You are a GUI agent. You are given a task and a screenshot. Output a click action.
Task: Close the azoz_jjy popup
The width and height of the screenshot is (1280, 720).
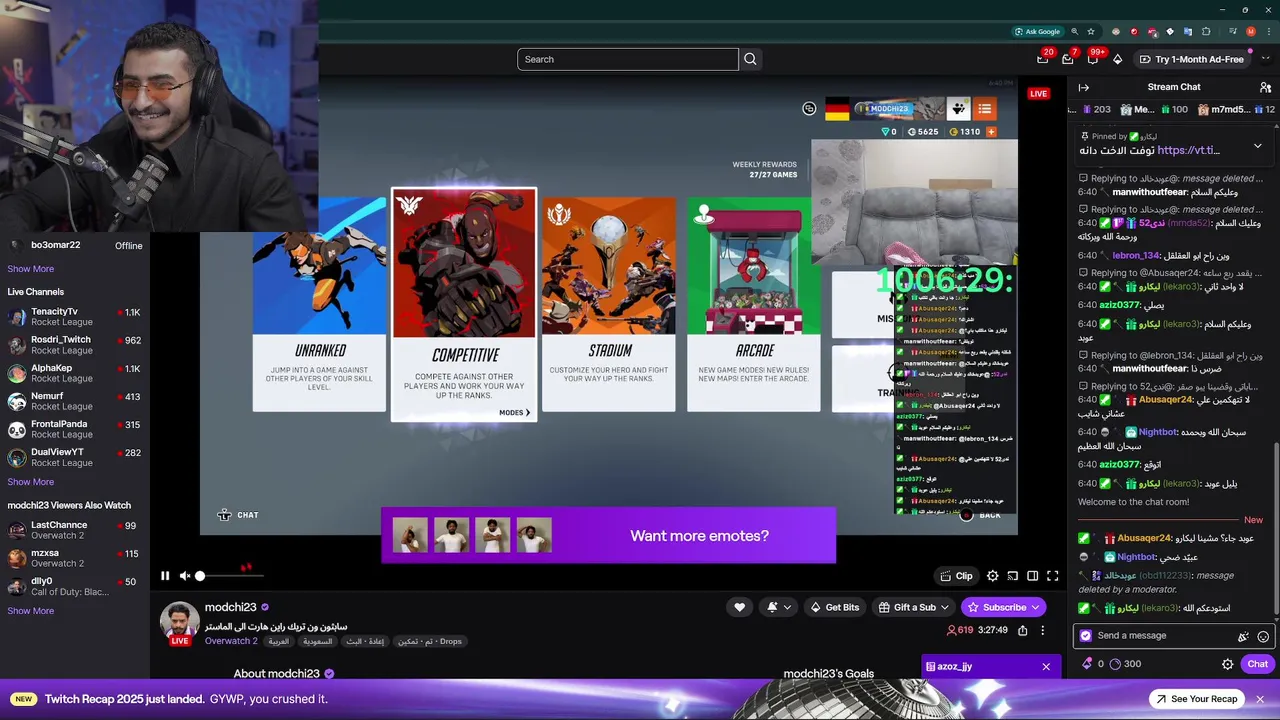1046,666
